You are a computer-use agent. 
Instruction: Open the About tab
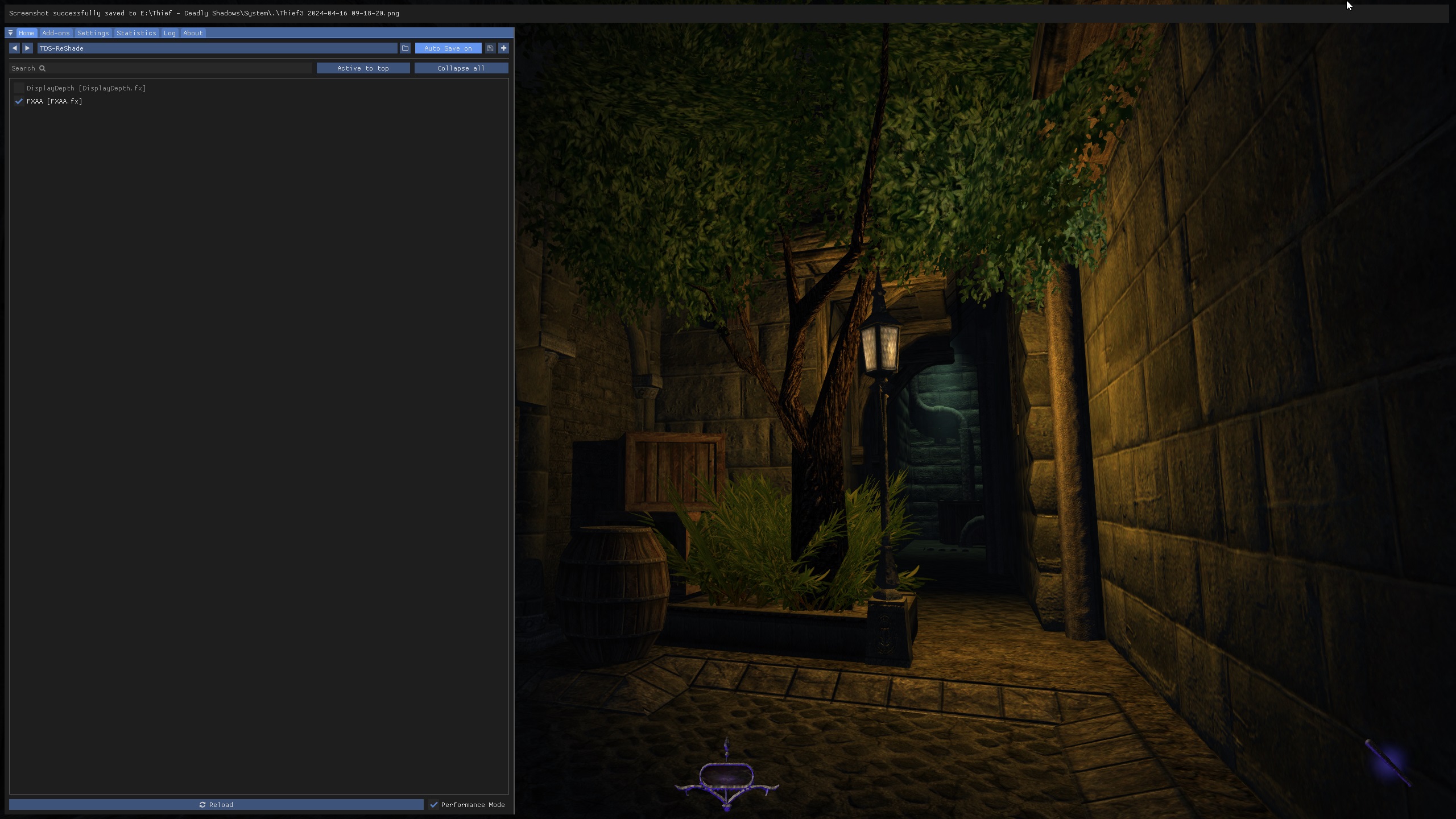(x=193, y=33)
